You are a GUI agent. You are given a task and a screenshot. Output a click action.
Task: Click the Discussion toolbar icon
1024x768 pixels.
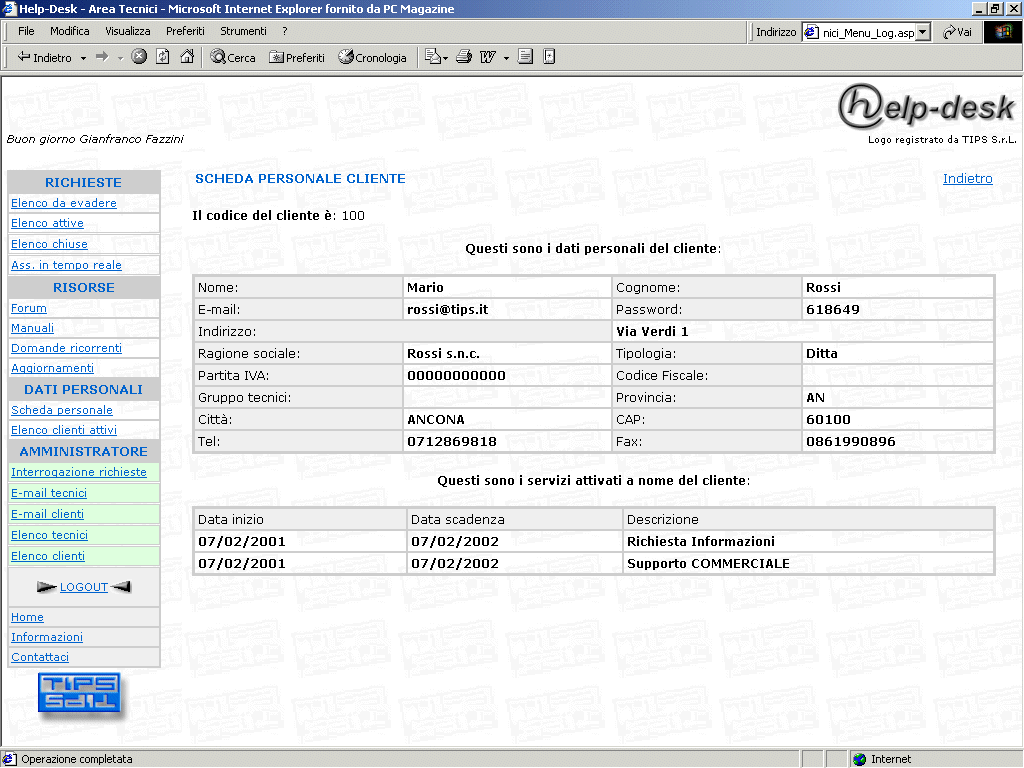pos(525,57)
